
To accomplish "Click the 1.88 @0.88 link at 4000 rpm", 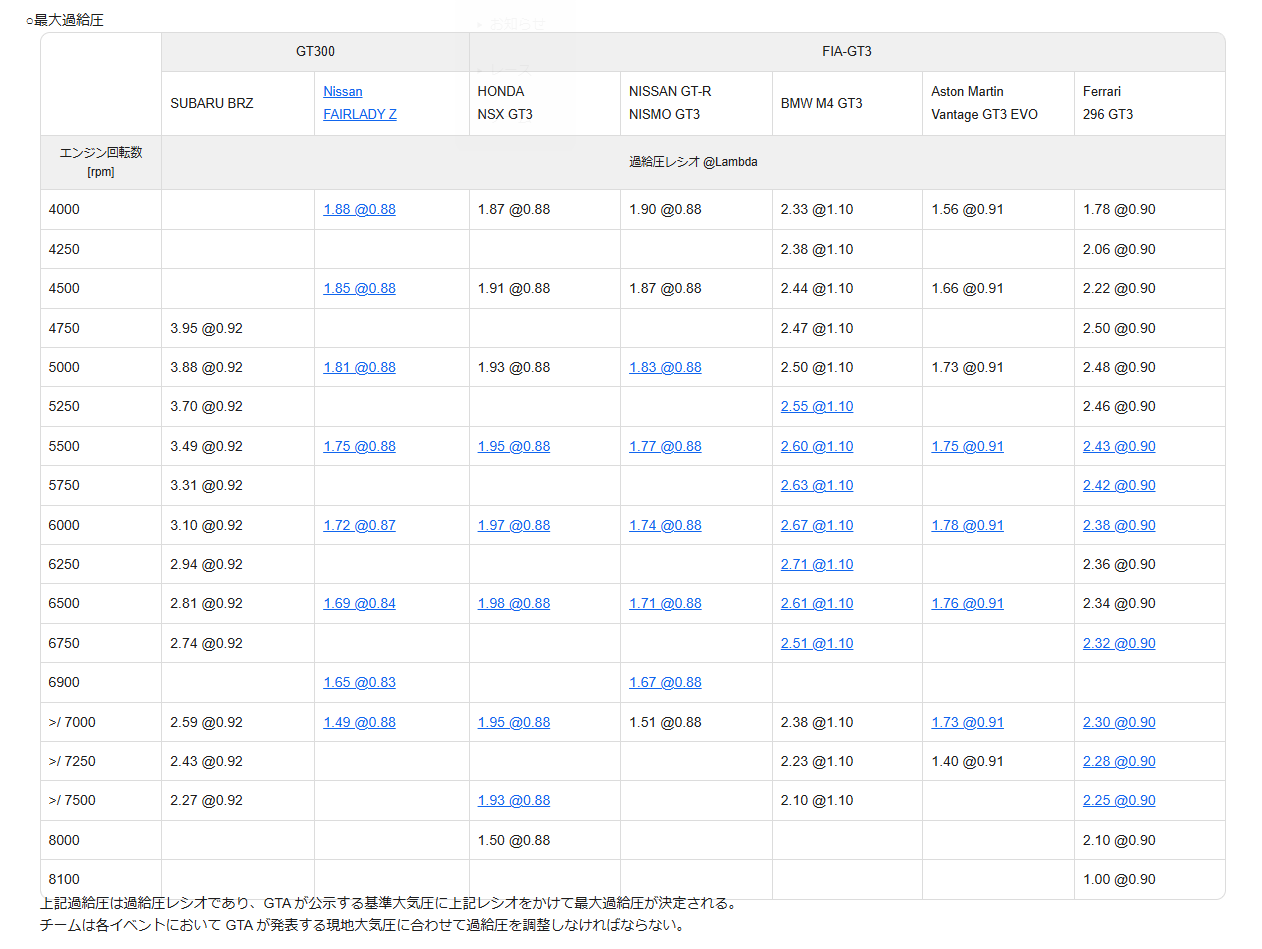I will point(359,209).
